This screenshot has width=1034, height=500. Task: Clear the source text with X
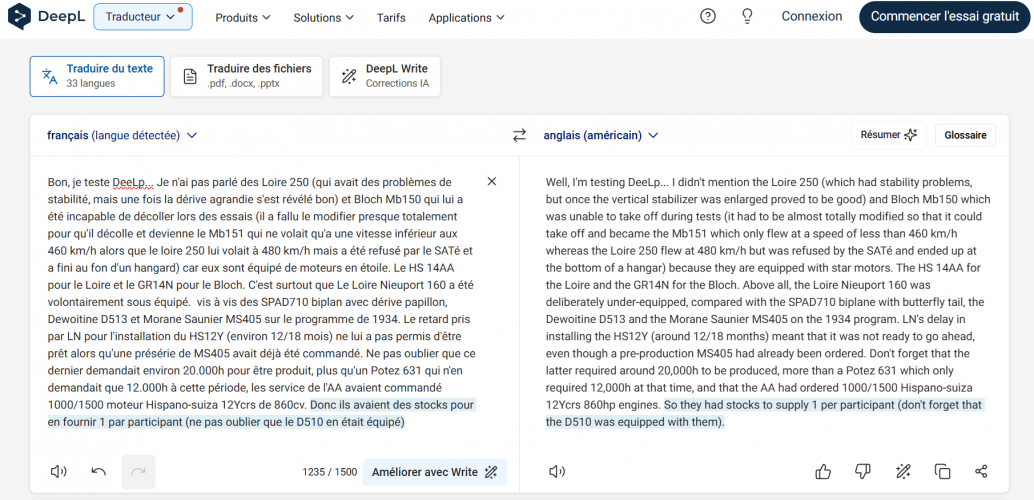pyautogui.click(x=491, y=181)
